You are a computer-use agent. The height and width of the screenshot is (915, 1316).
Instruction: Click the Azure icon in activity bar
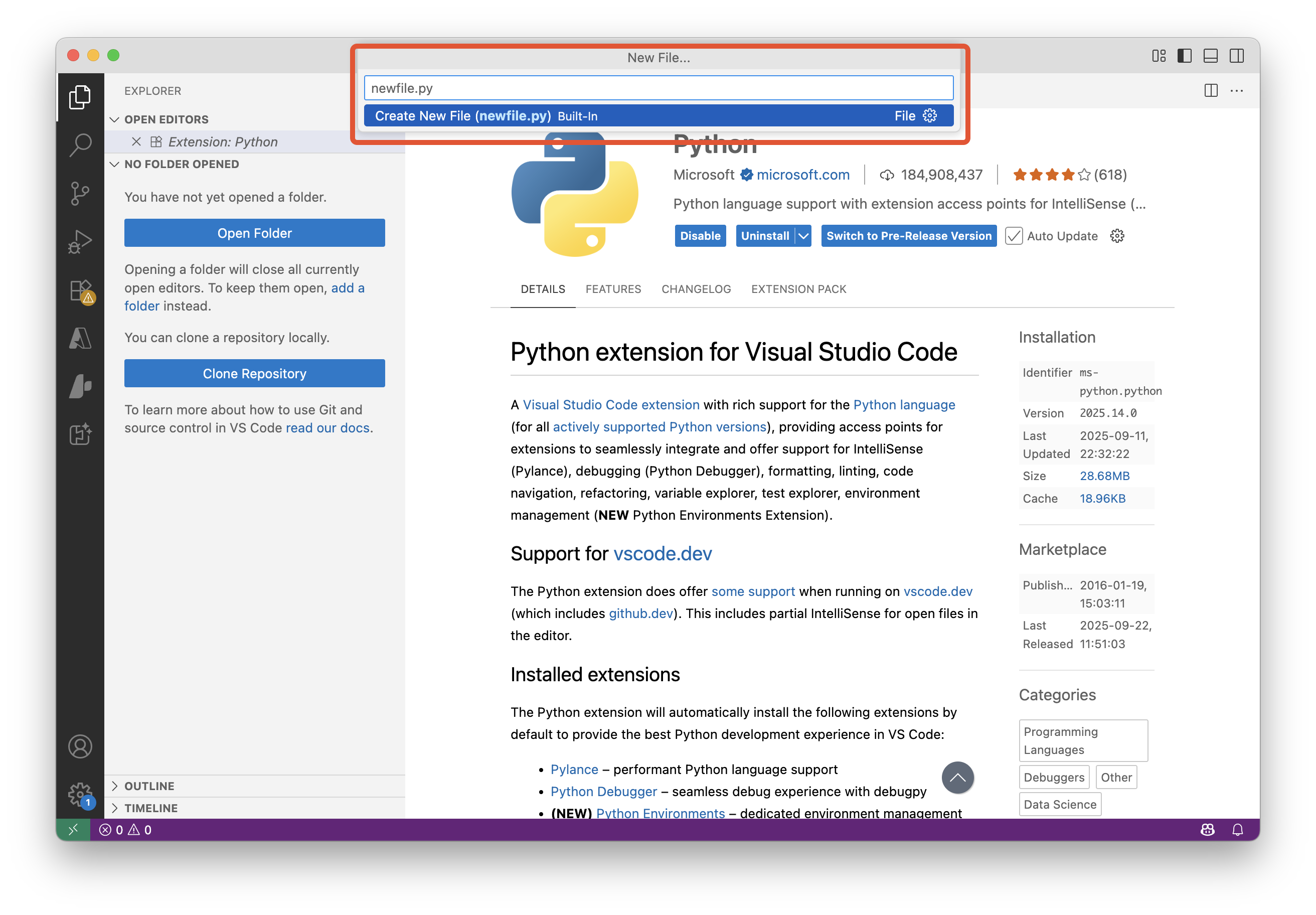pyautogui.click(x=80, y=338)
